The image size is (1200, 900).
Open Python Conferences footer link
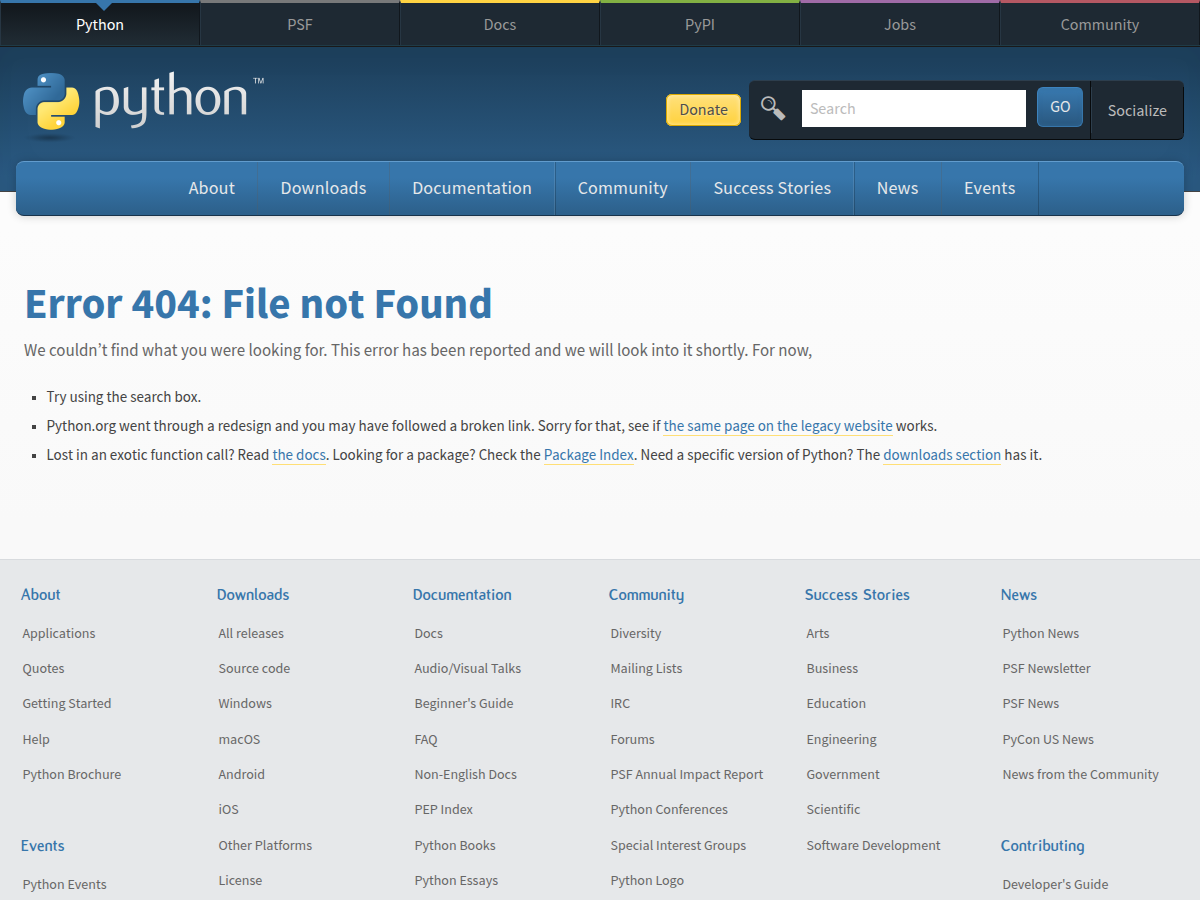click(669, 809)
